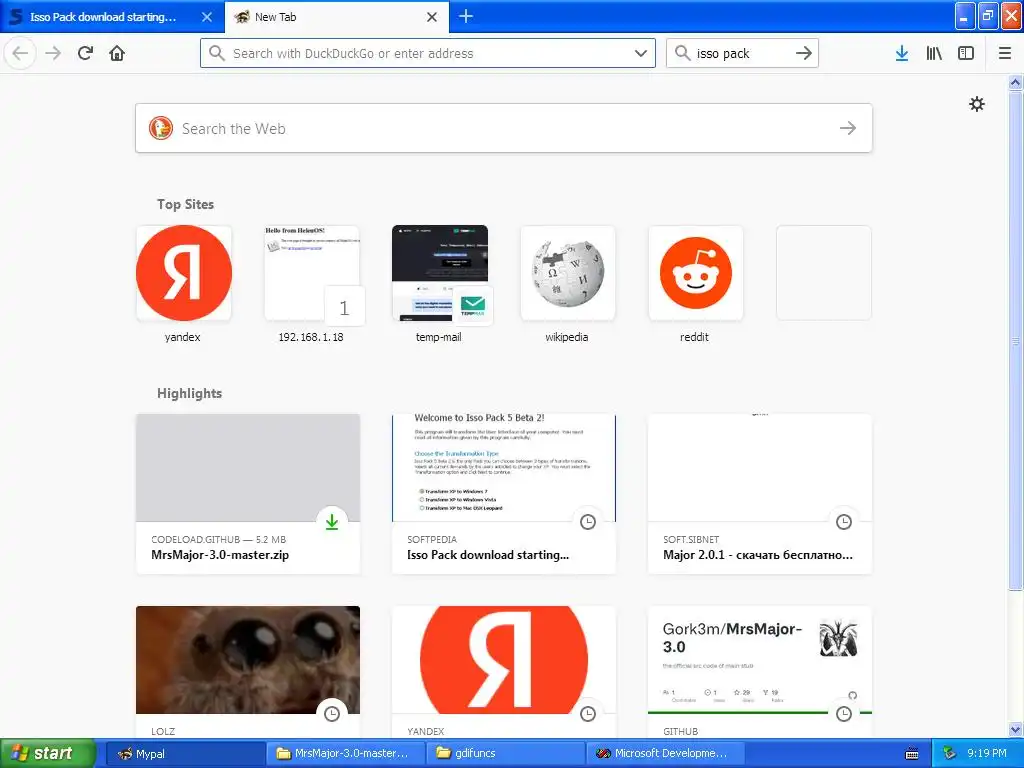Go back using the back arrow

[20, 53]
